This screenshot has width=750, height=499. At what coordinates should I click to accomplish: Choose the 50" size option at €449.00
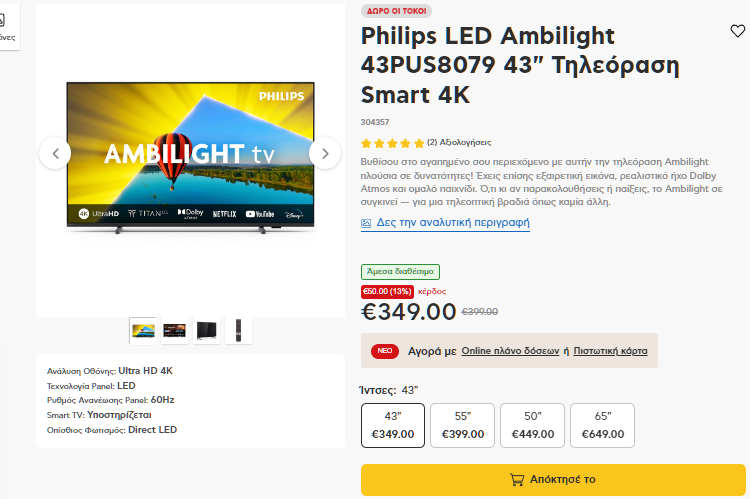point(532,425)
